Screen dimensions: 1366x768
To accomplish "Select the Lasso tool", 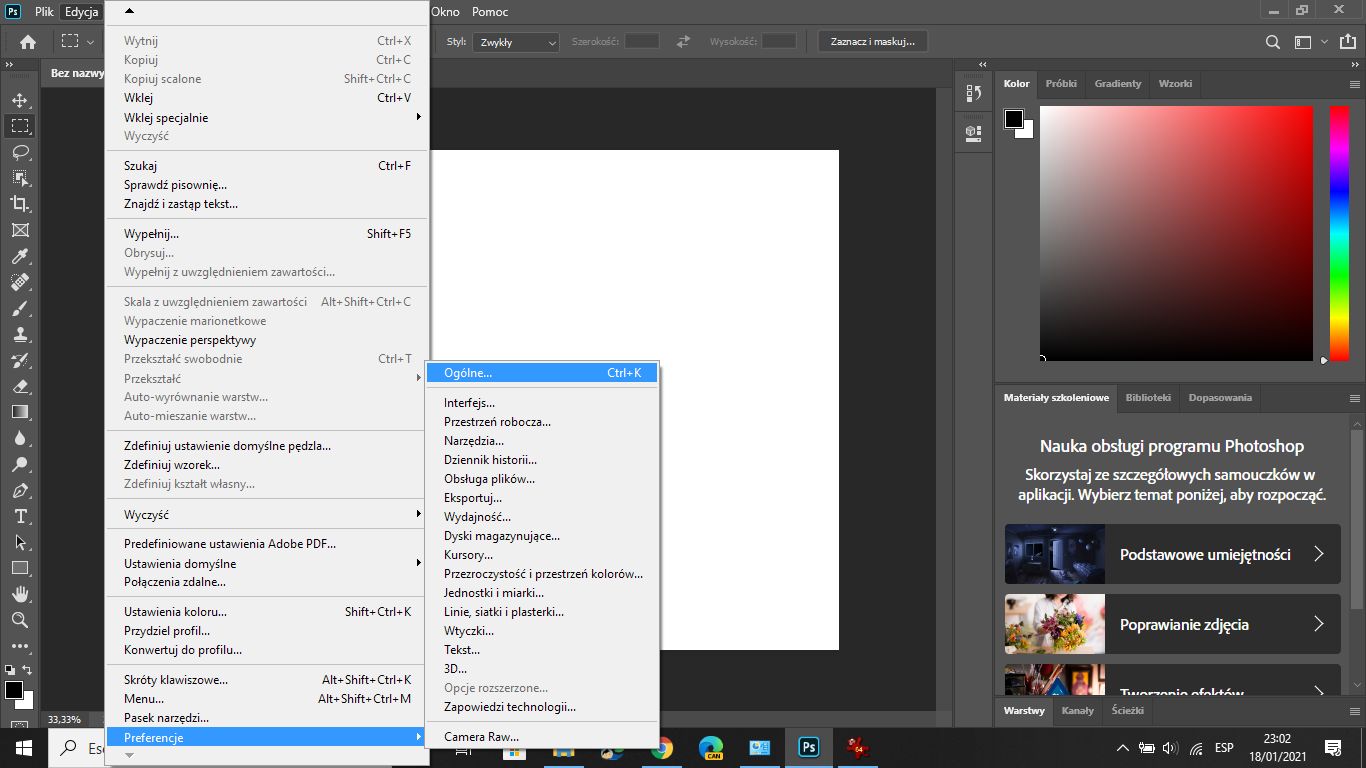I will pos(19,152).
